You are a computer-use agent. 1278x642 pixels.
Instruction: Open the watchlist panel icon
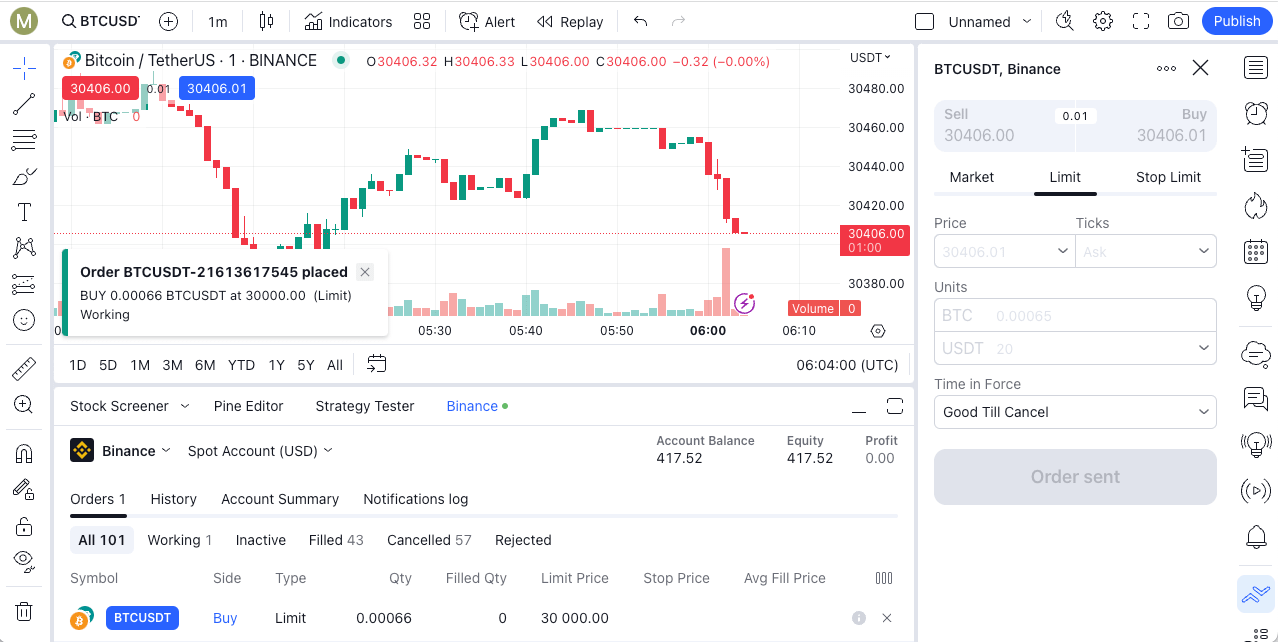(x=1256, y=68)
